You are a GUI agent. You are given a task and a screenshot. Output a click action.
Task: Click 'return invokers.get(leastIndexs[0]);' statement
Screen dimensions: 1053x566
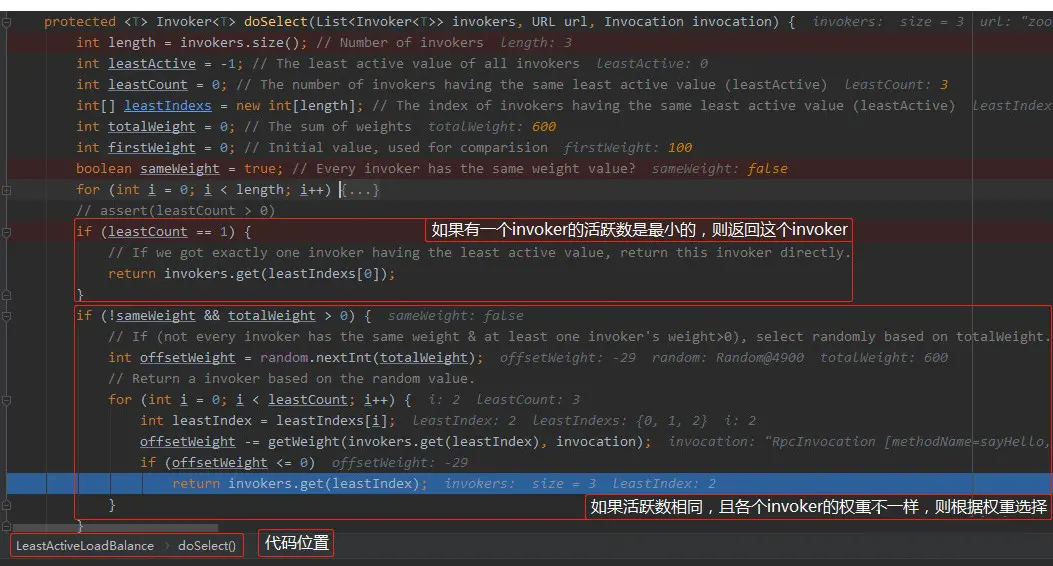pyautogui.click(x=252, y=274)
